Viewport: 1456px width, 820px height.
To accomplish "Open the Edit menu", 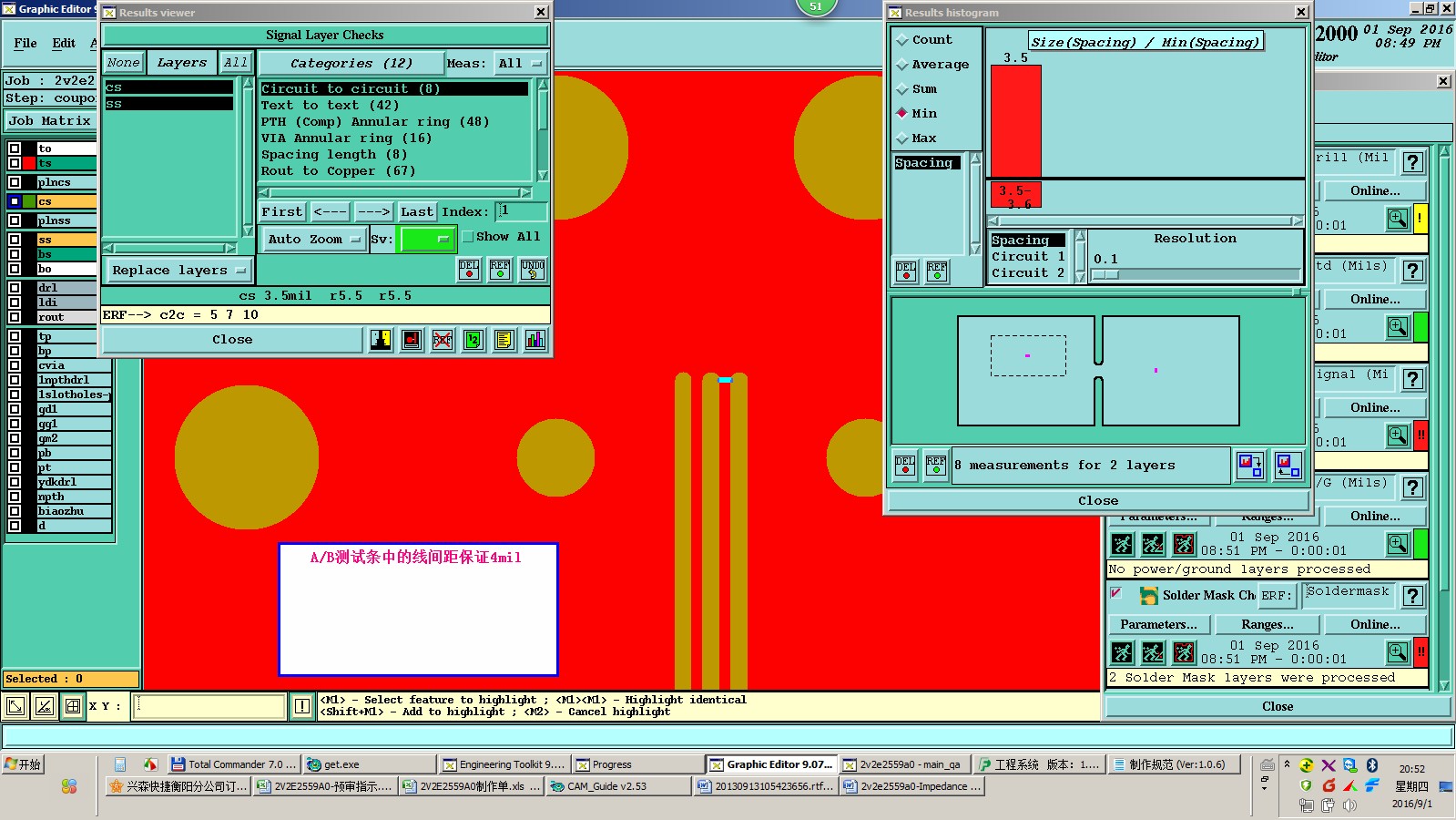I will click(x=64, y=43).
